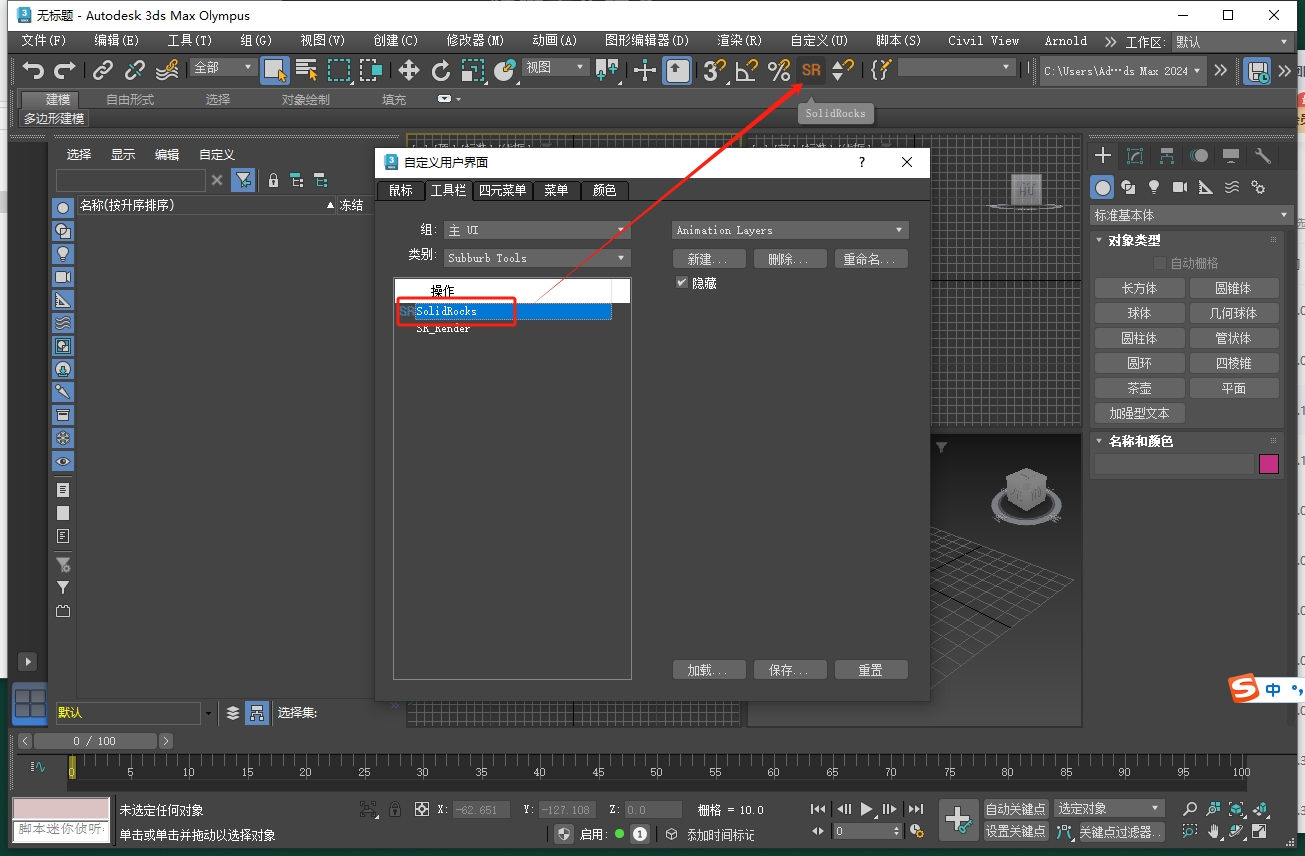This screenshot has height=856, width=1305.
Task: Pick the Select and Move tool
Action: coord(408,70)
